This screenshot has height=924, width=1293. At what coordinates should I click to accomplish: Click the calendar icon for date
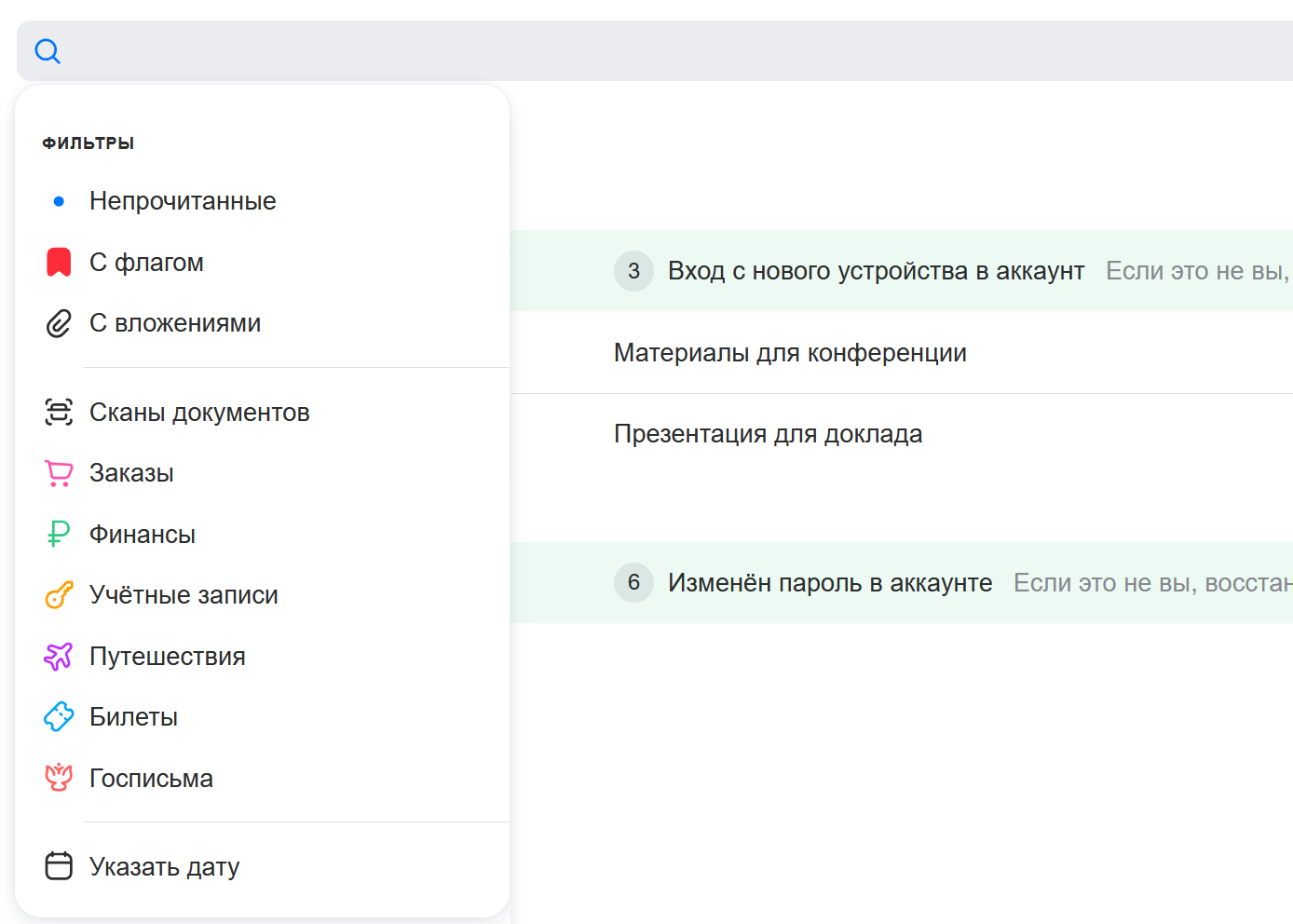59,866
